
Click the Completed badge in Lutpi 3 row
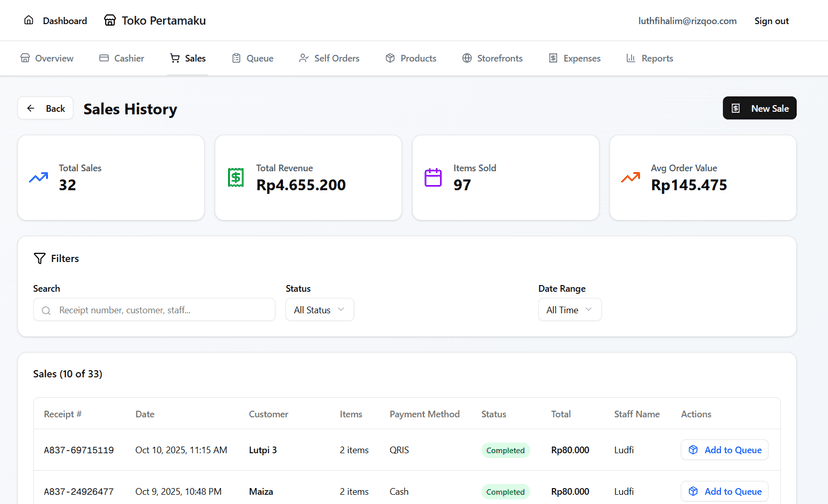click(x=505, y=450)
